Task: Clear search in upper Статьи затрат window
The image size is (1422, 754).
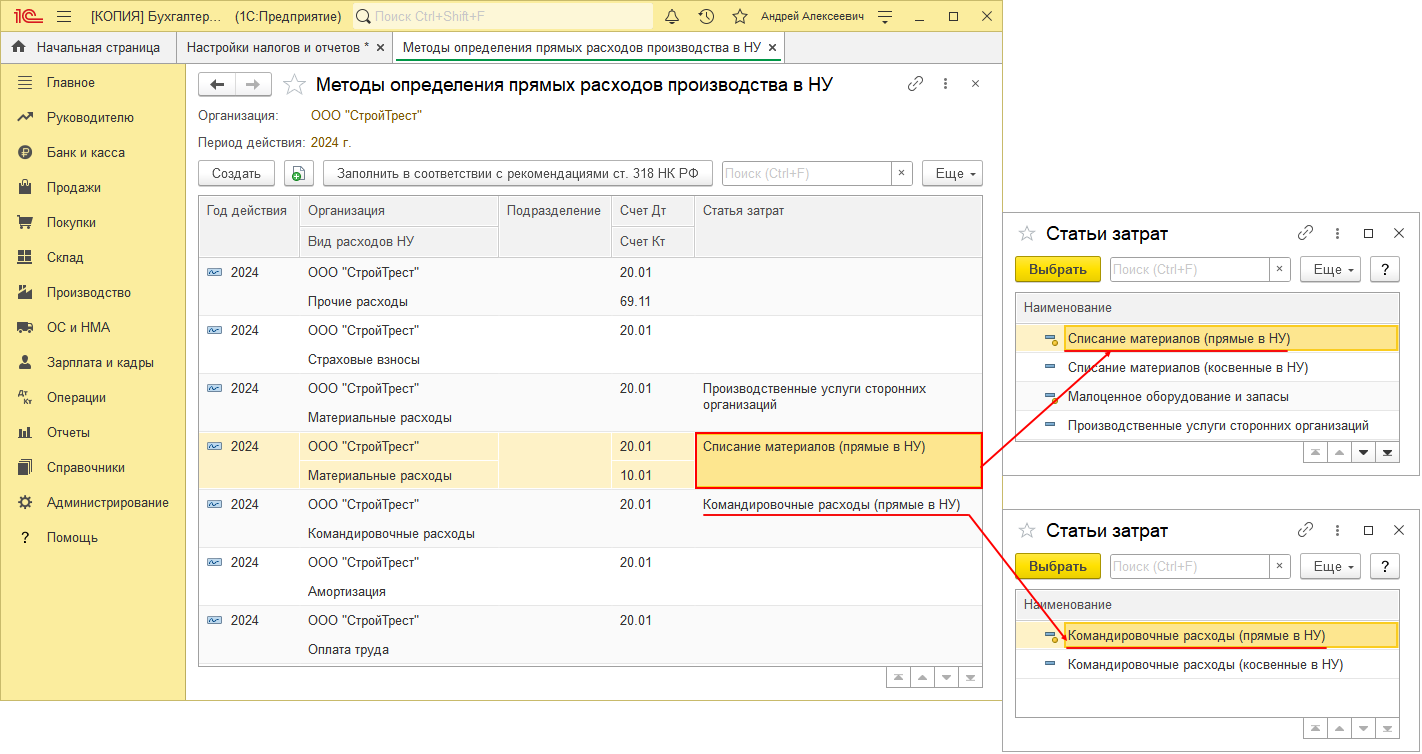Action: pos(1280,269)
